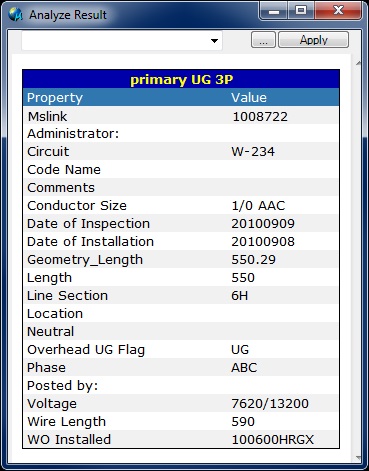
Task: Click the Mslink property label
Action: (47, 116)
